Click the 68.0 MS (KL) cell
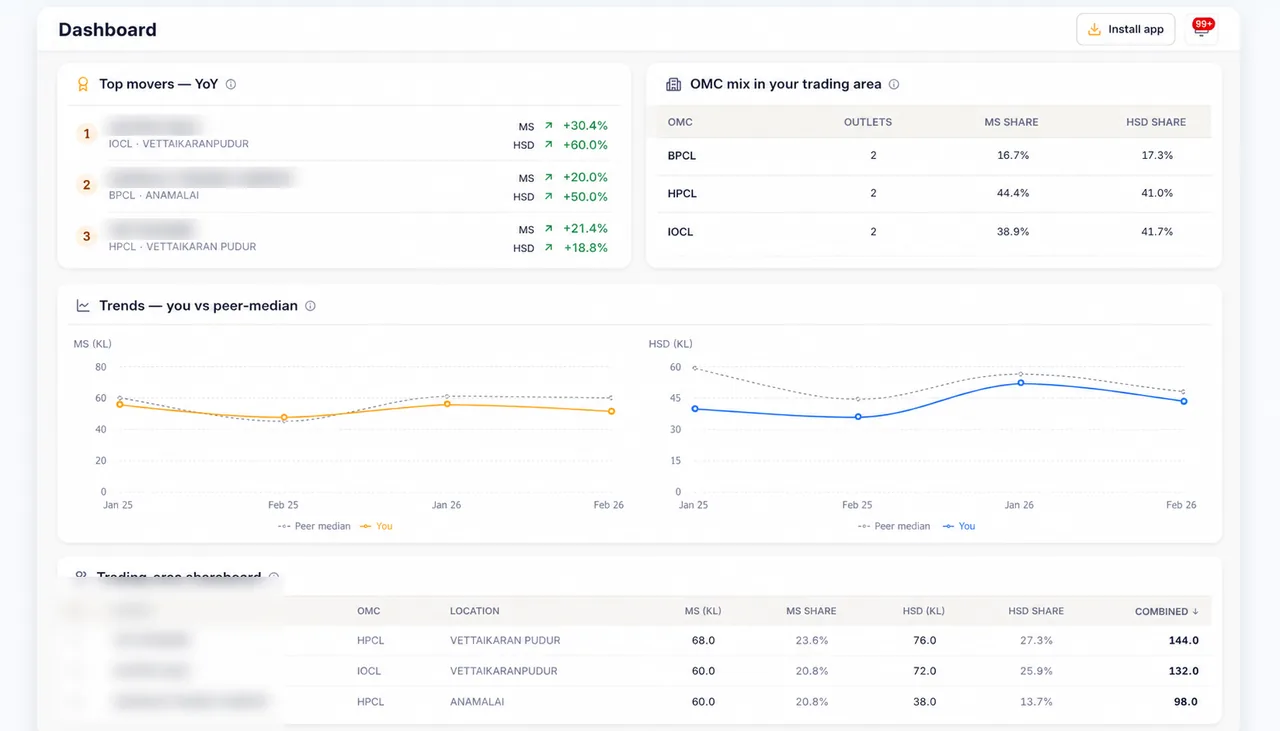 703,640
